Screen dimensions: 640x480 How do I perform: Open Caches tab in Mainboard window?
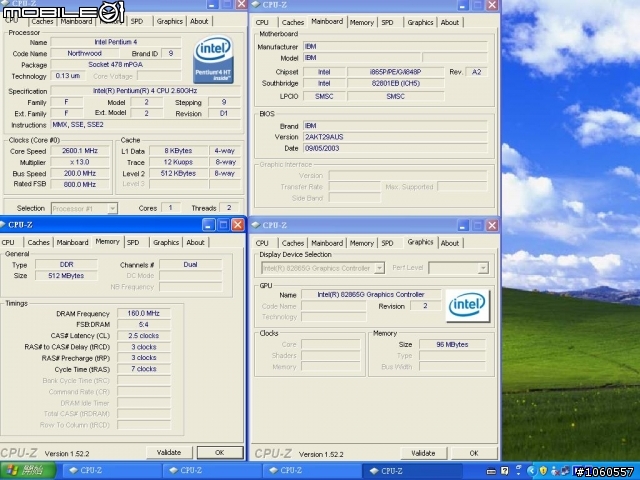coord(293,22)
